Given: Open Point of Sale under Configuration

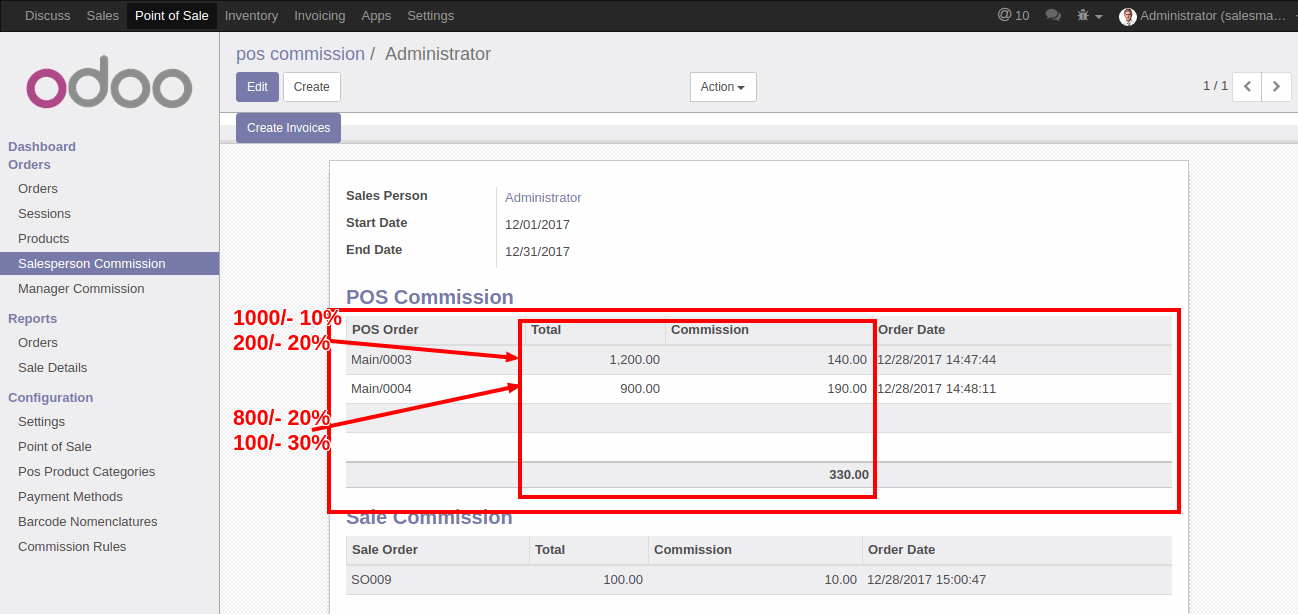Looking at the screenshot, I should (x=55, y=447).
